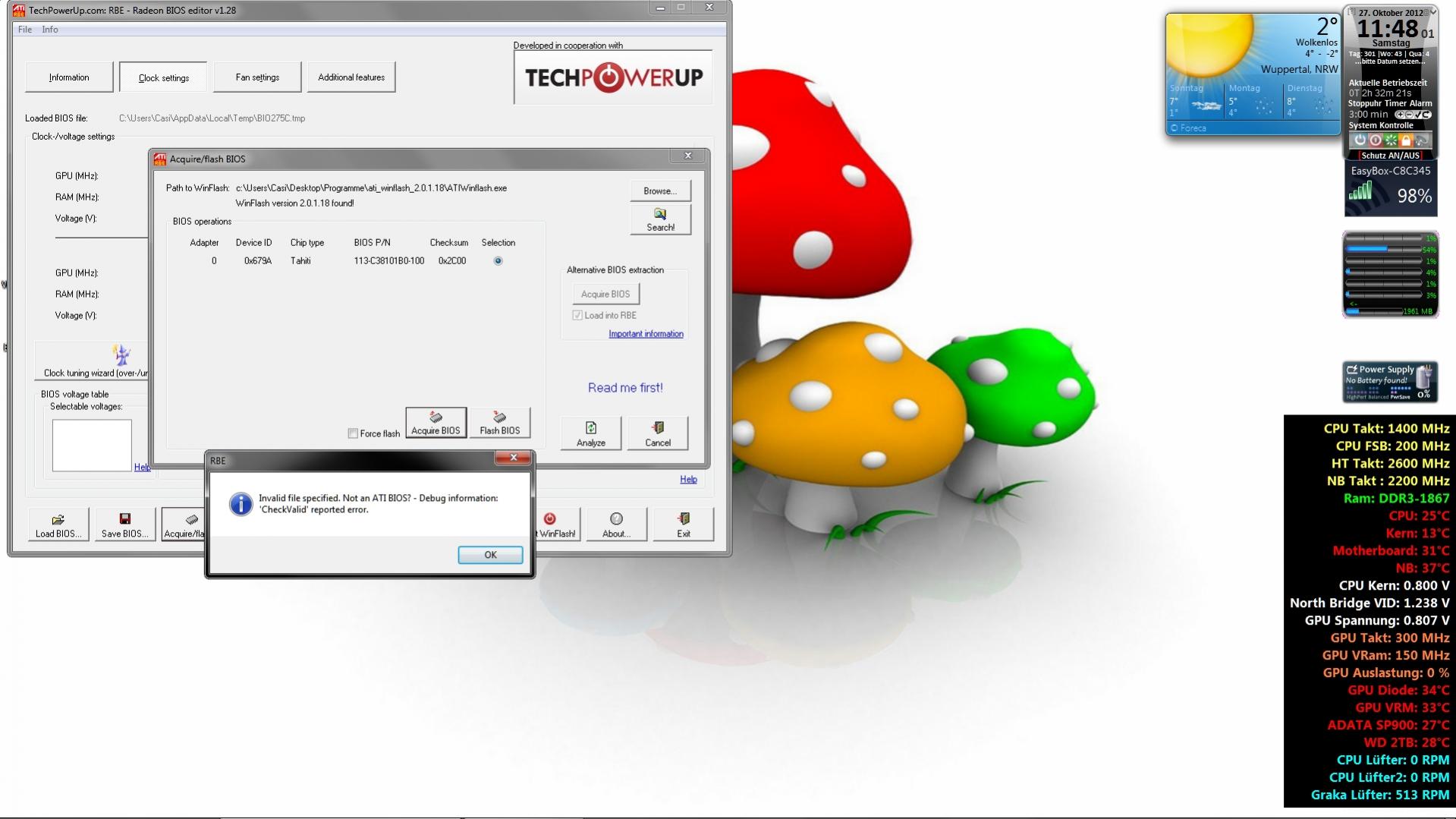The width and height of the screenshot is (1456, 819).
Task: Close the RBE error message box
Action: tap(514, 457)
